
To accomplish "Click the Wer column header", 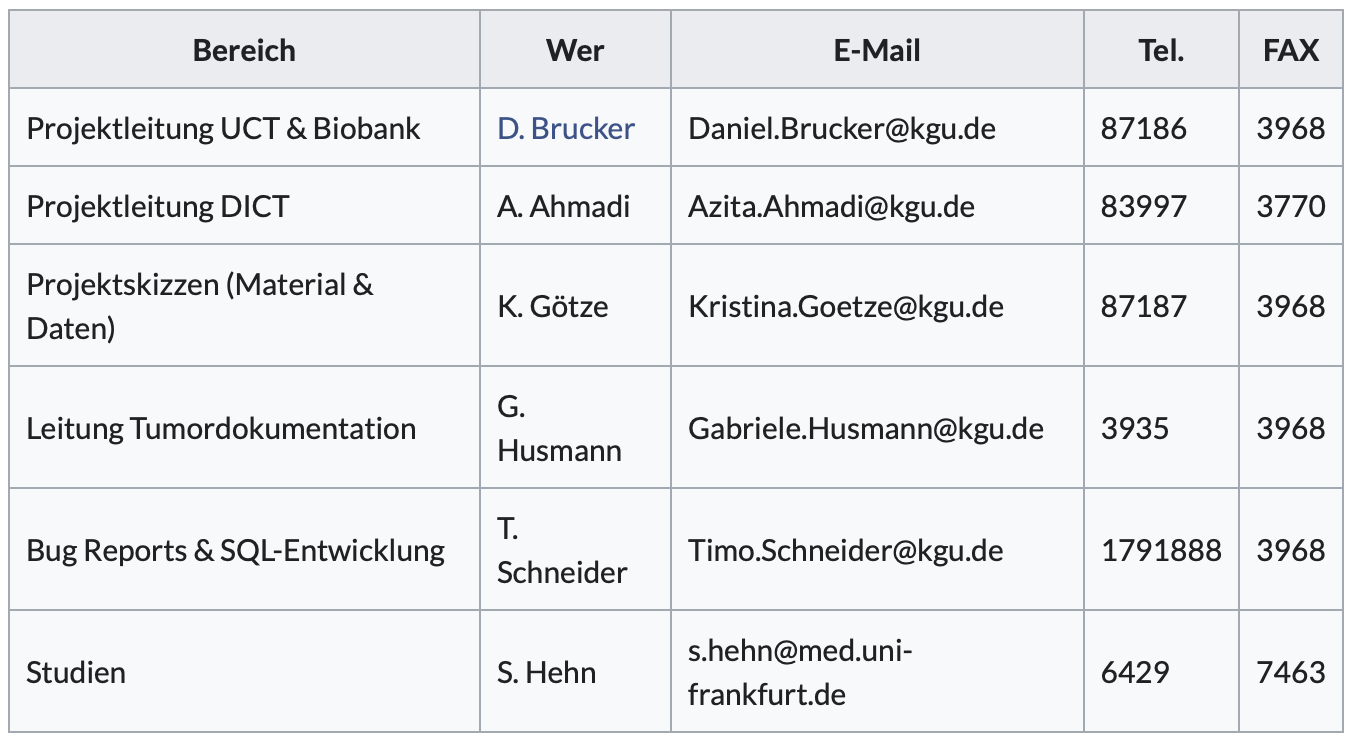I will [x=575, y=50].
